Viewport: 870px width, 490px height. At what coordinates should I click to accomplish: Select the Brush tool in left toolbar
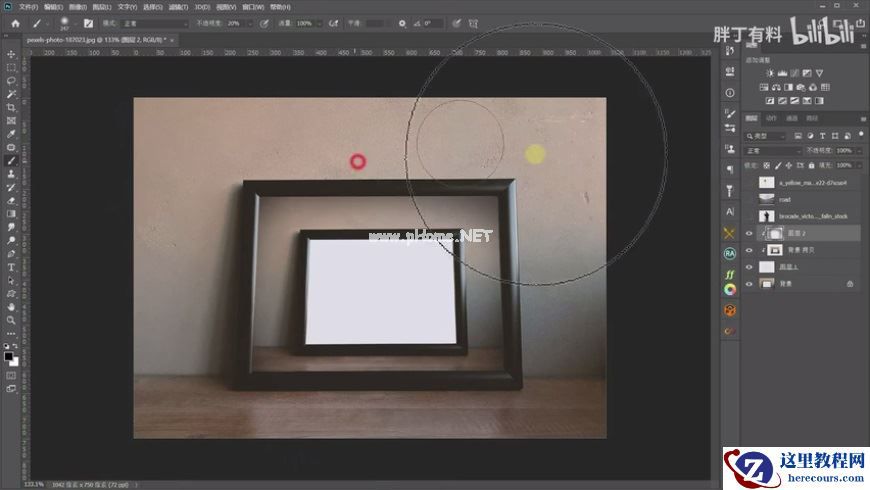[x=11, y=160]
